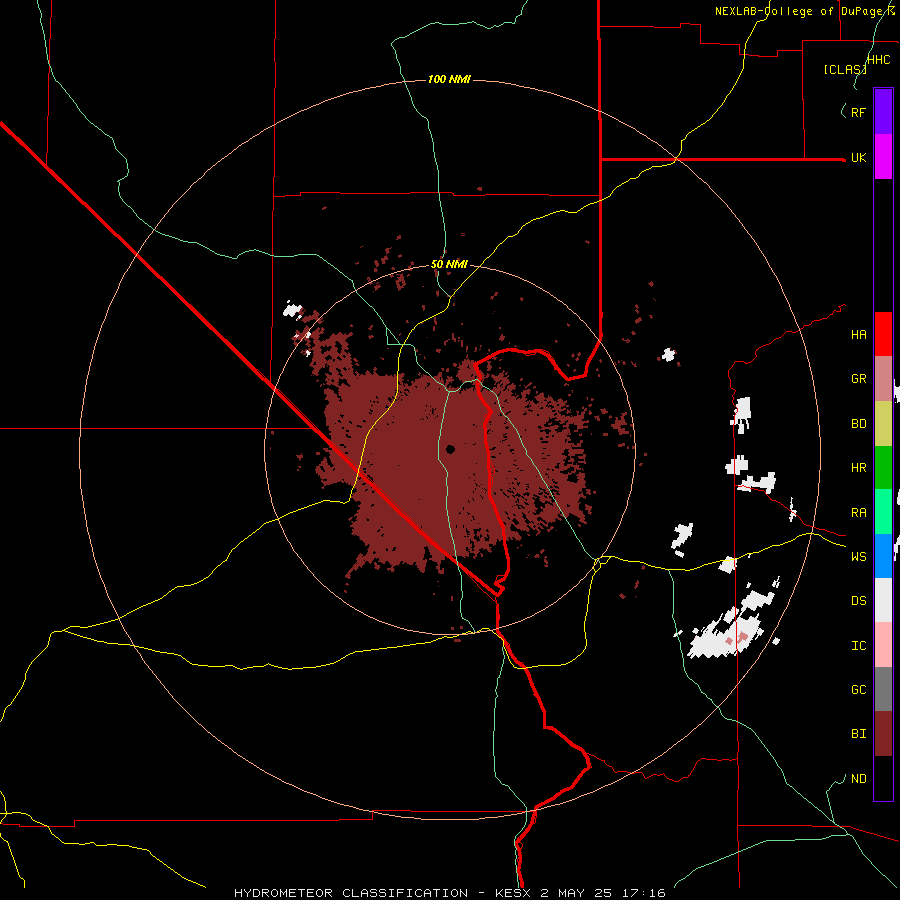
Task: Click the 100 NMI range ring label
Action: click(449, 79)
